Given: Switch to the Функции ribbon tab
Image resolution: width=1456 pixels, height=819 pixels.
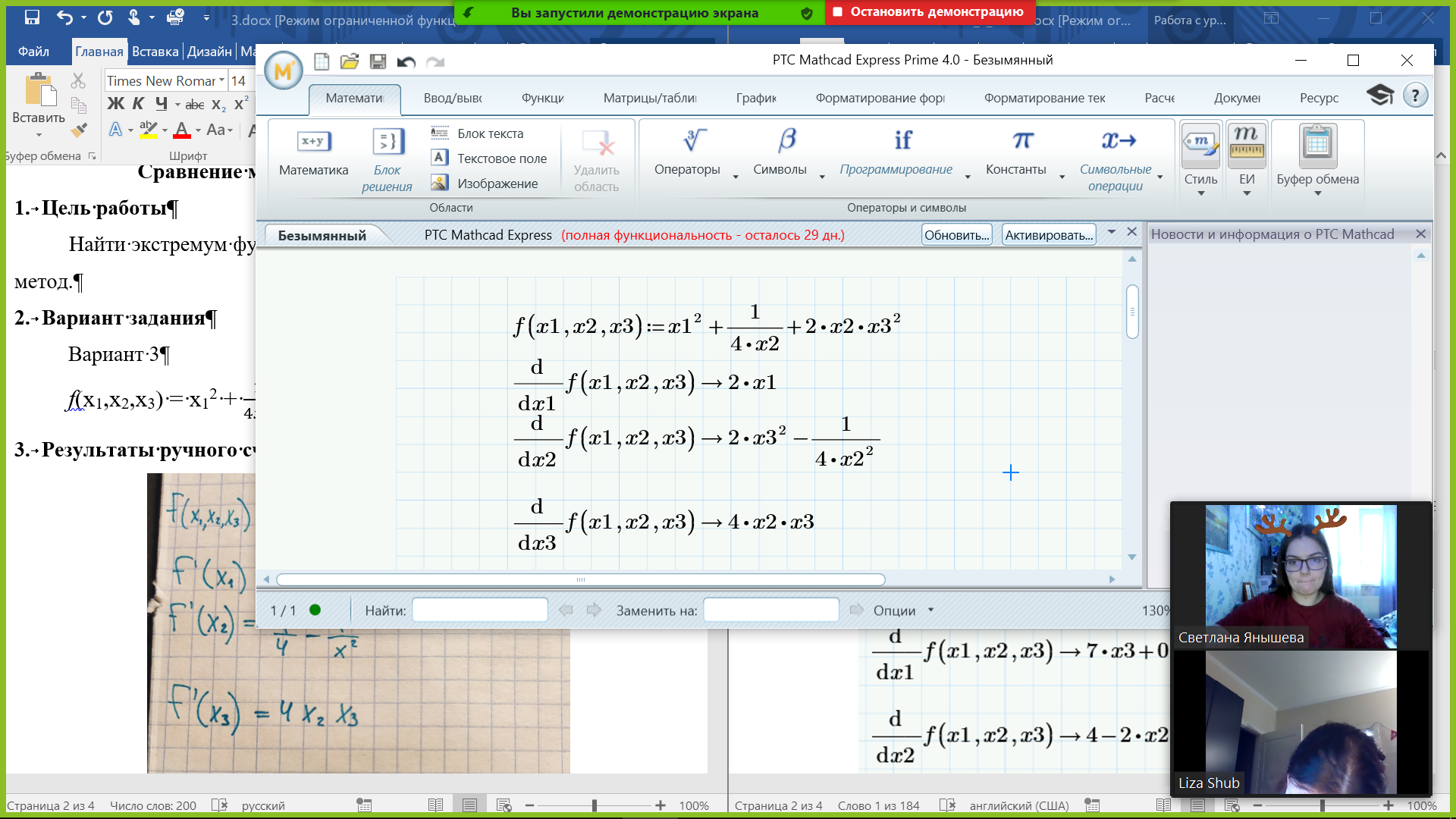Looking at the screenshot, I should [x=542, y=98].
